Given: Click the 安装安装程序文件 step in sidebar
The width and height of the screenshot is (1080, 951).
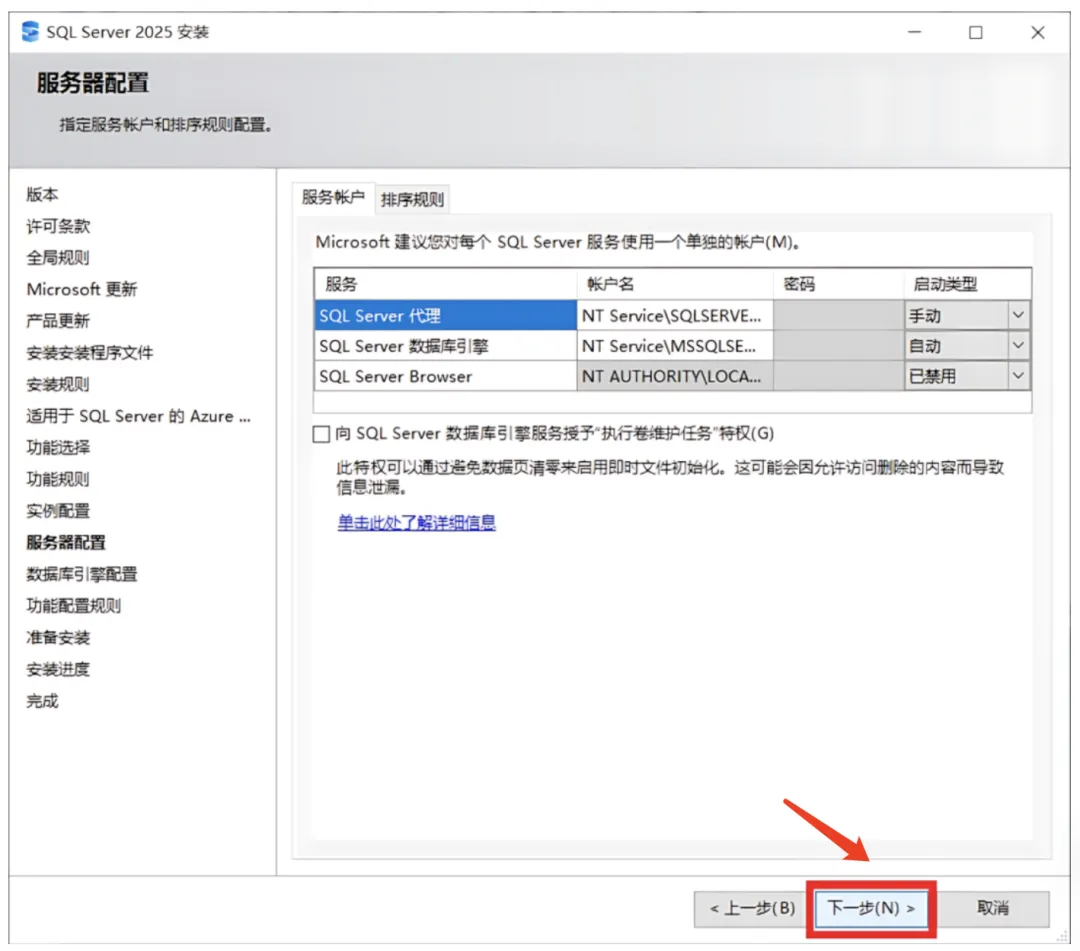Looking at the screenshot, I should tap(90, 353).
